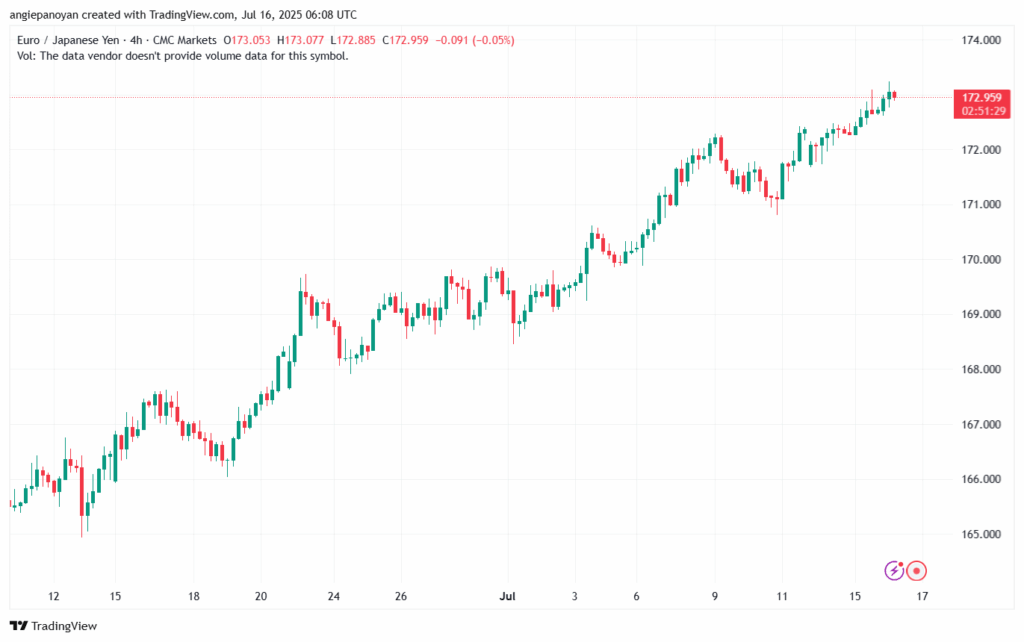Click the 12 date label on time axis
This screenshot has width=1024, height=642.
53,597
